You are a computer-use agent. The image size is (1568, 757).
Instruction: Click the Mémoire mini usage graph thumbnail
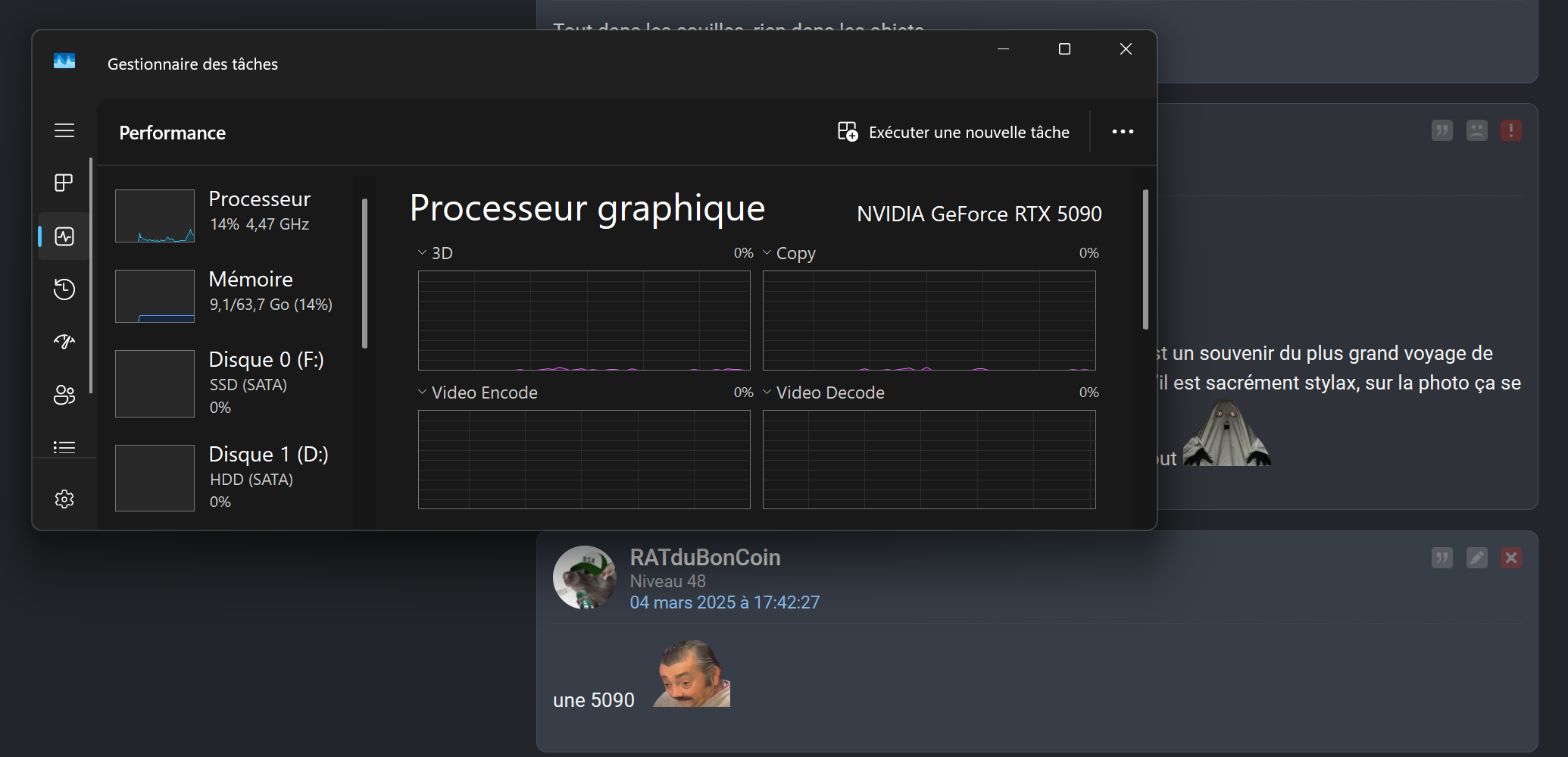[155, 296]
